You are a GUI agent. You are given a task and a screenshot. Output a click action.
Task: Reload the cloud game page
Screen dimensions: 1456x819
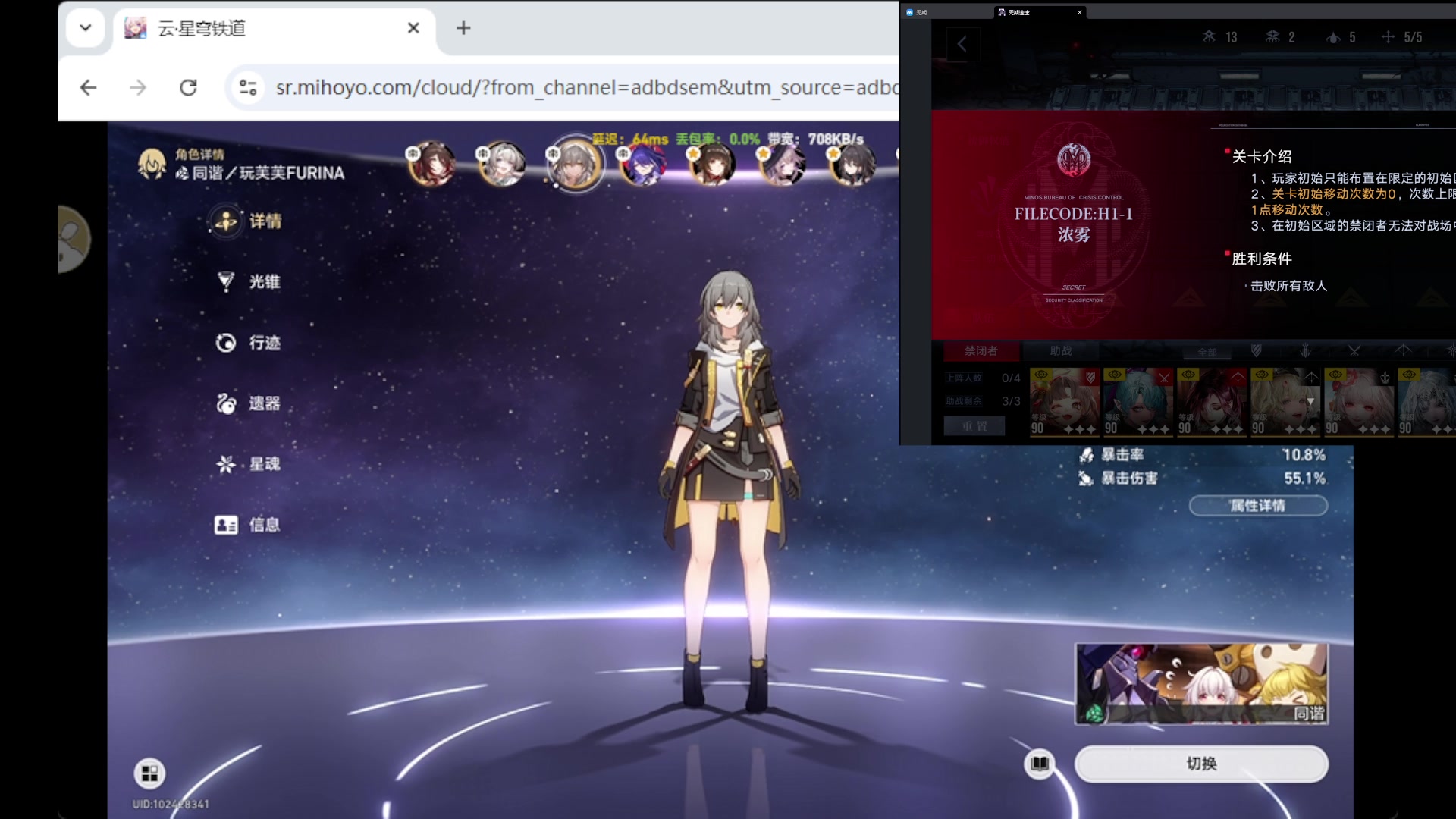(188, 87)
